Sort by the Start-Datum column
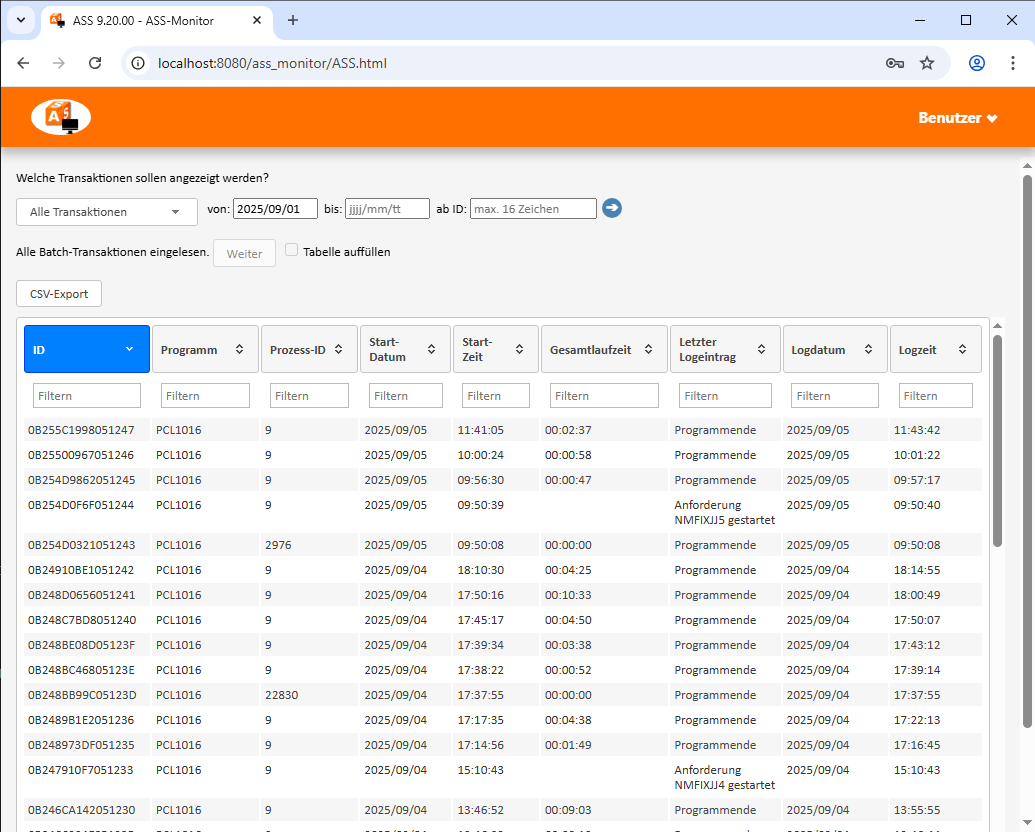The image size is (1035, 832). 405,349
